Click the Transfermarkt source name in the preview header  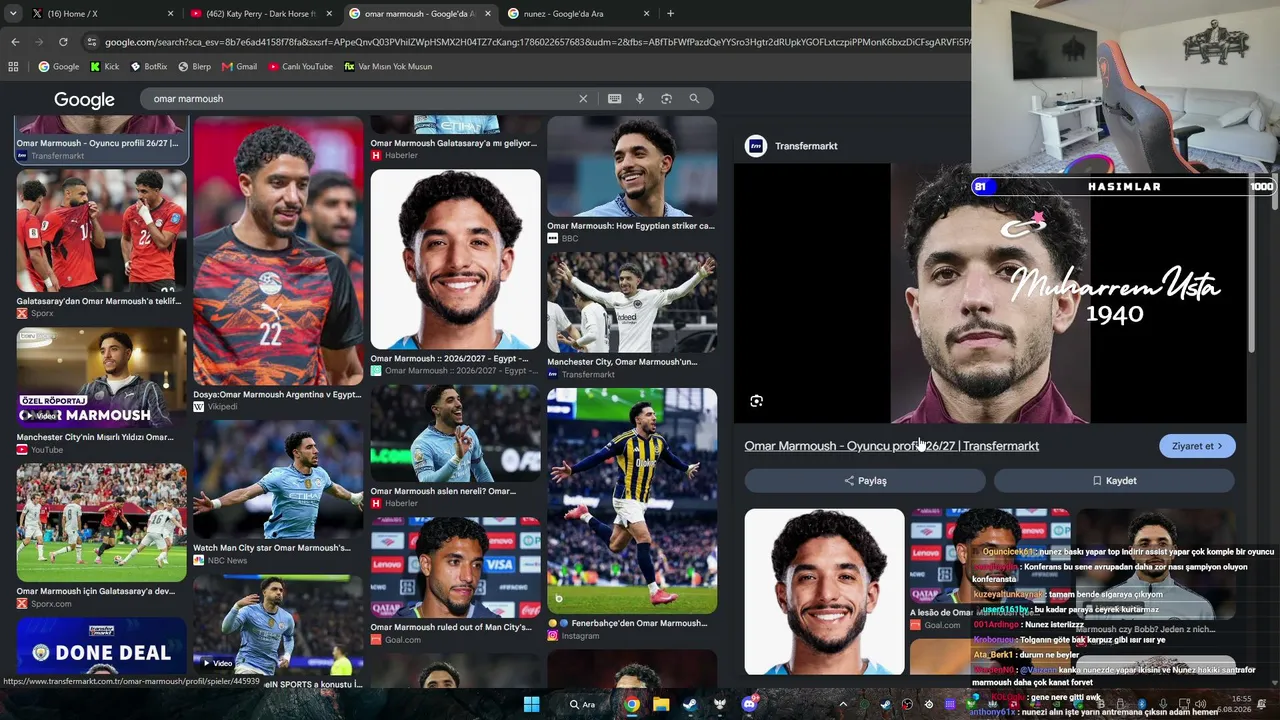[x=806, y=146]
